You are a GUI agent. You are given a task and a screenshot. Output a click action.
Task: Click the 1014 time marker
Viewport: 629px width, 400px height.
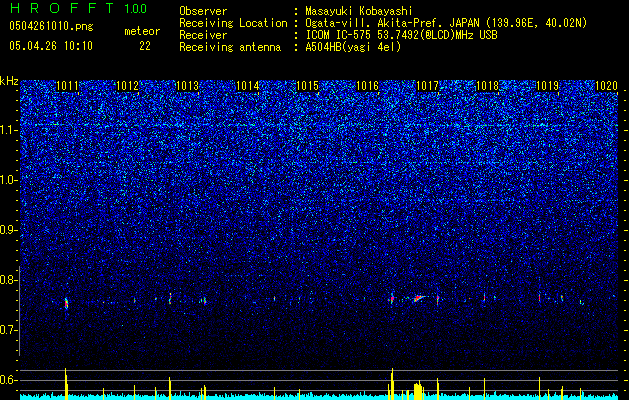(248, 86)
